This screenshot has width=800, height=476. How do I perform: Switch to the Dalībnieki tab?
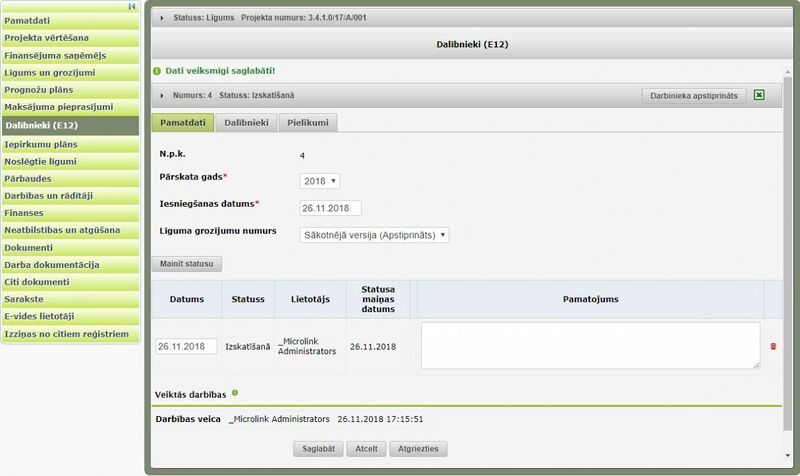point(246,122)
